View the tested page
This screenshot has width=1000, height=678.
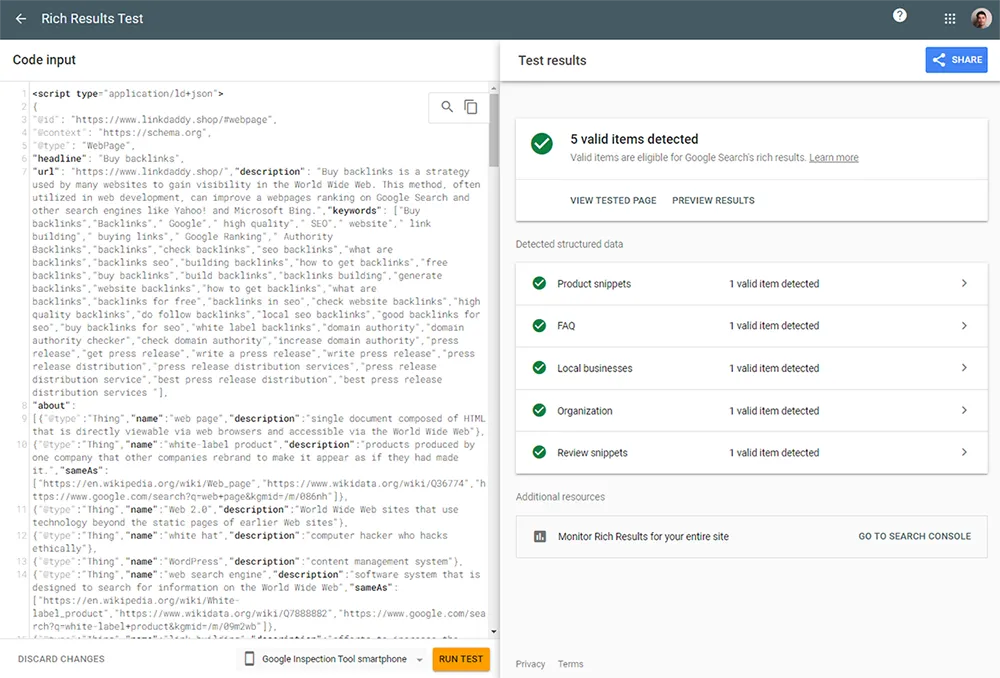tap(613, 200)
